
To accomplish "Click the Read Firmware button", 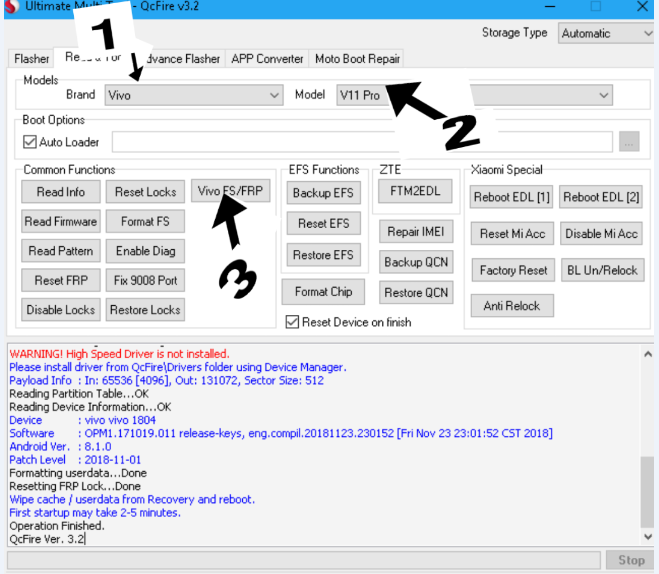I will click(x=61, y=221).
